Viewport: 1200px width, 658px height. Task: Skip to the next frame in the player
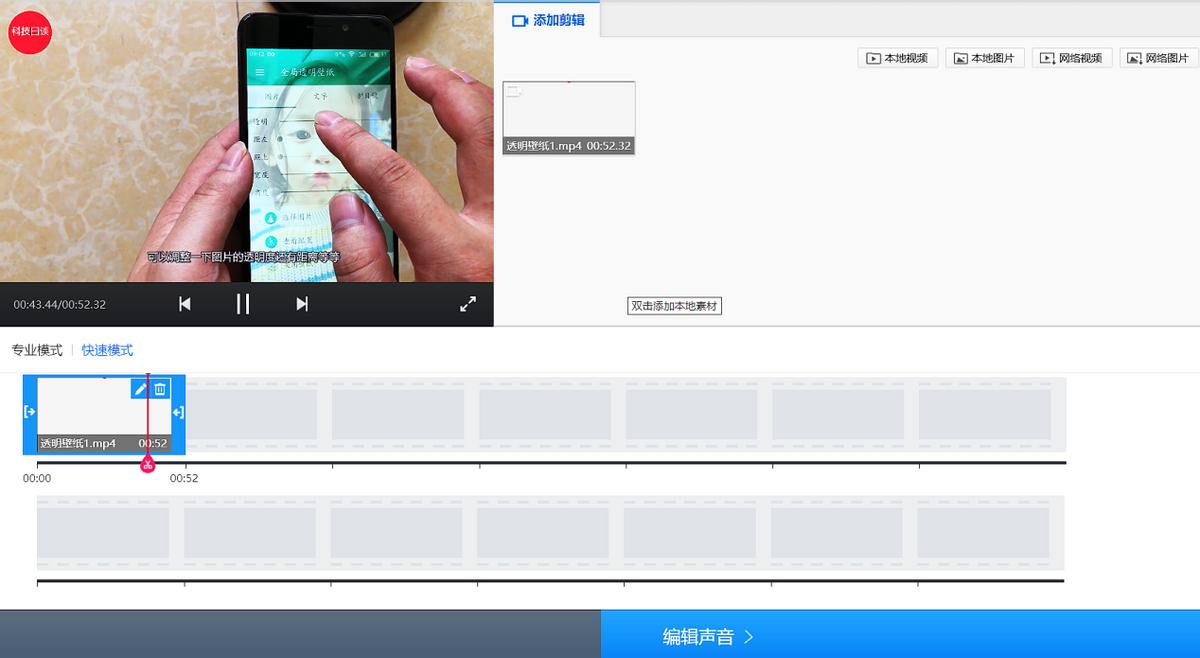point(302,304)
